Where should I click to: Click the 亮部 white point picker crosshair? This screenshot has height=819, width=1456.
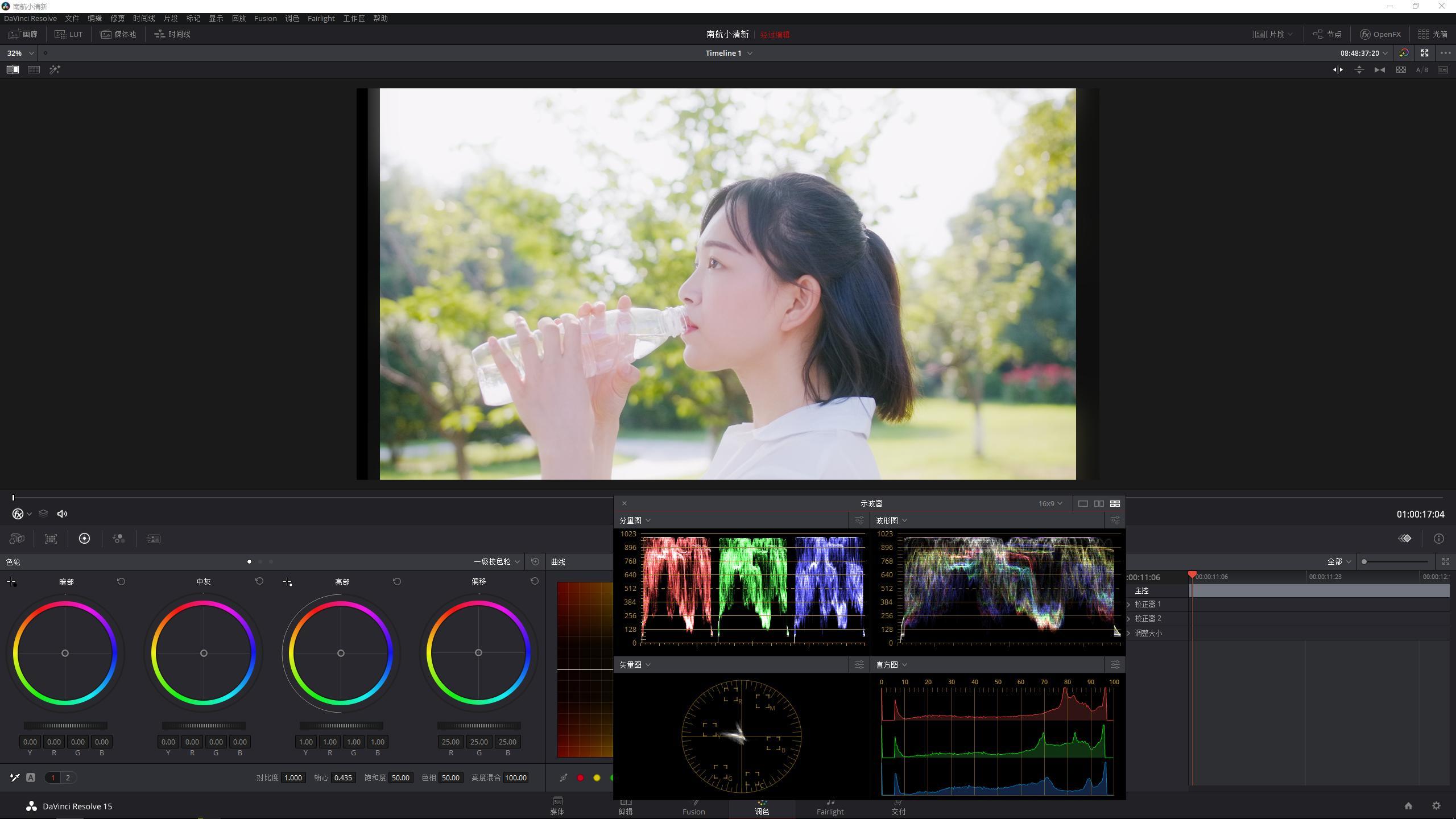(287, 581)
